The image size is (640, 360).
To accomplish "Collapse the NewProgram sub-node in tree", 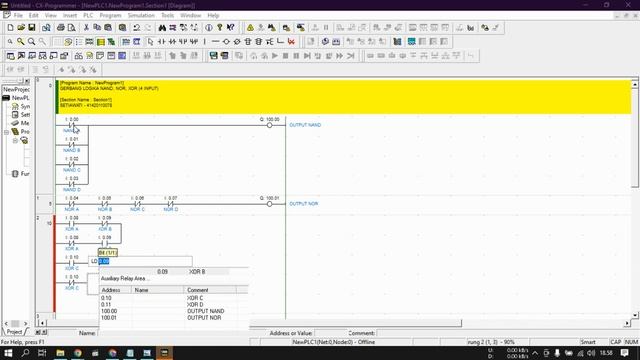I will click(x=15, y=140).
